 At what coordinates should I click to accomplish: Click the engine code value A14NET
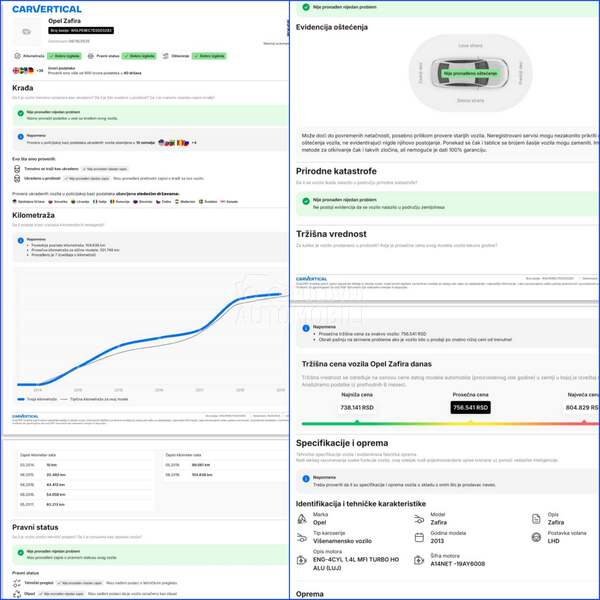pos(457,564)
